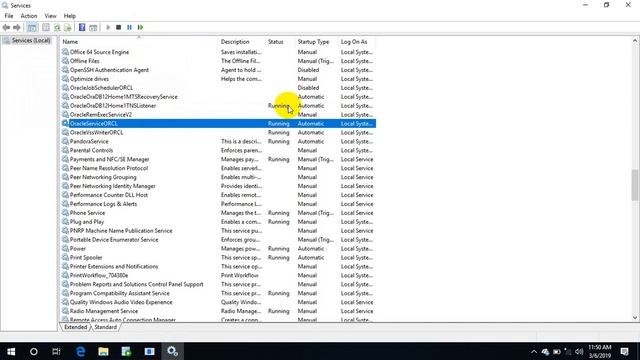Click the Peer Networking Grouping service icon
Viewport: 640px width, 360px height.
tap(65, 177)
